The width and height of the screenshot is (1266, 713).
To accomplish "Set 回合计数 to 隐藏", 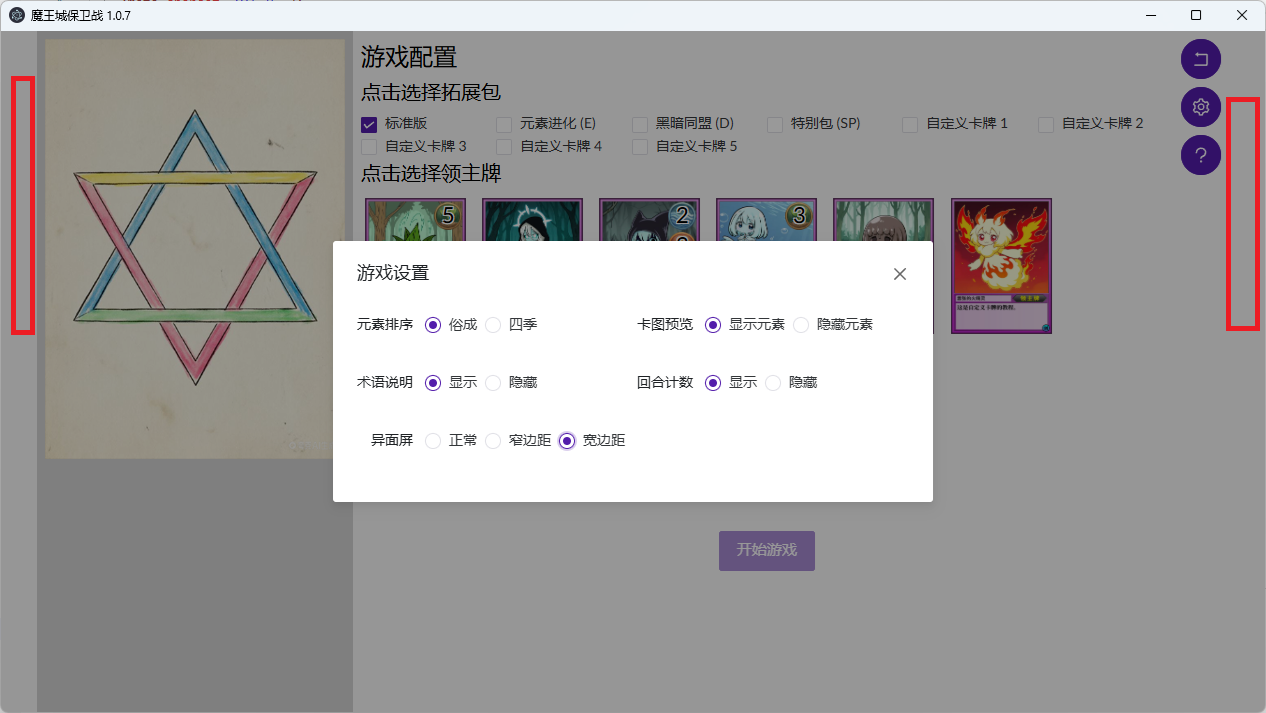I will click(x=773, y=382).
